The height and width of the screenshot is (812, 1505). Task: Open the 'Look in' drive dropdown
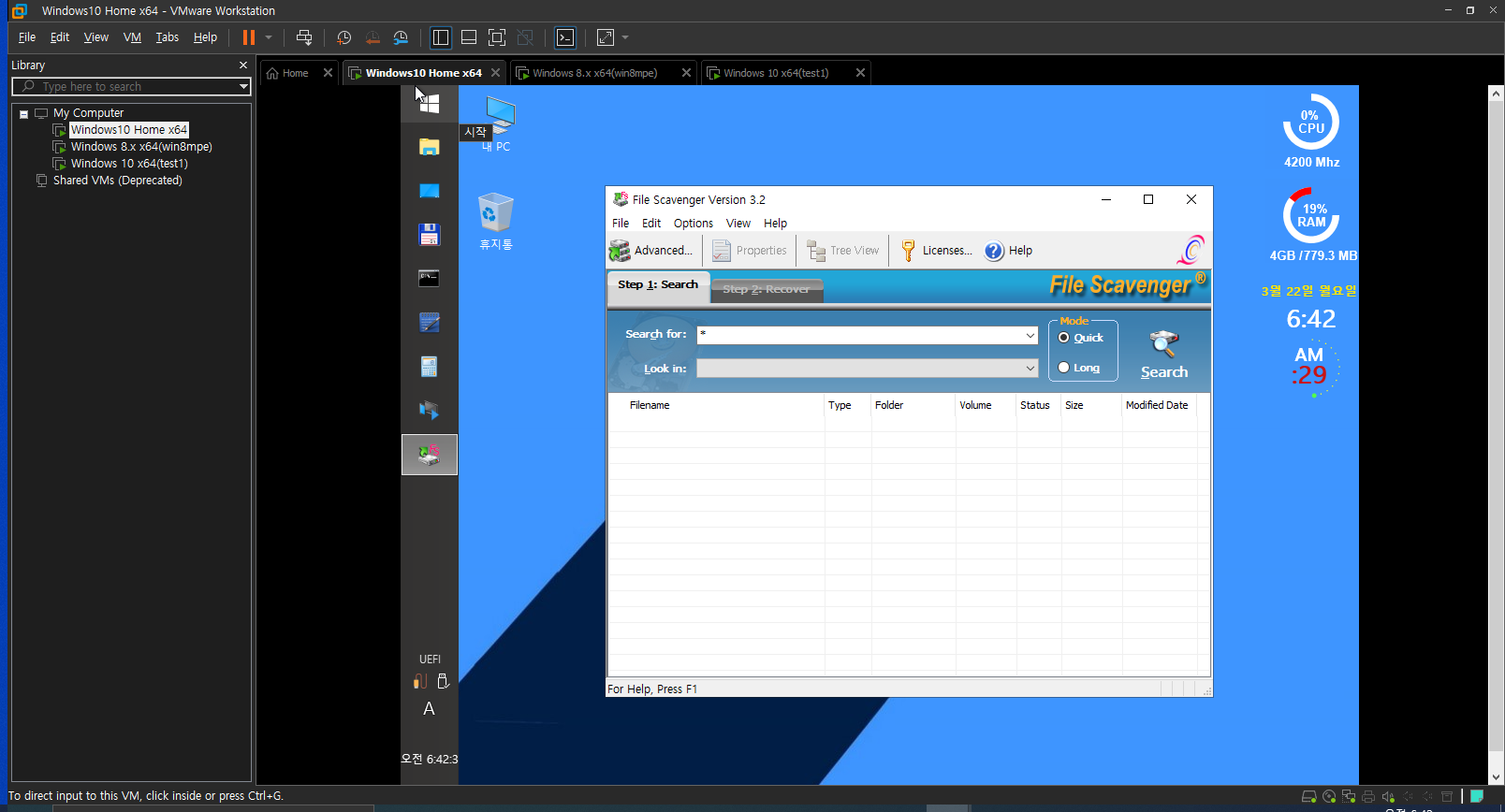pyautogui.click(x=1030, y=369)
